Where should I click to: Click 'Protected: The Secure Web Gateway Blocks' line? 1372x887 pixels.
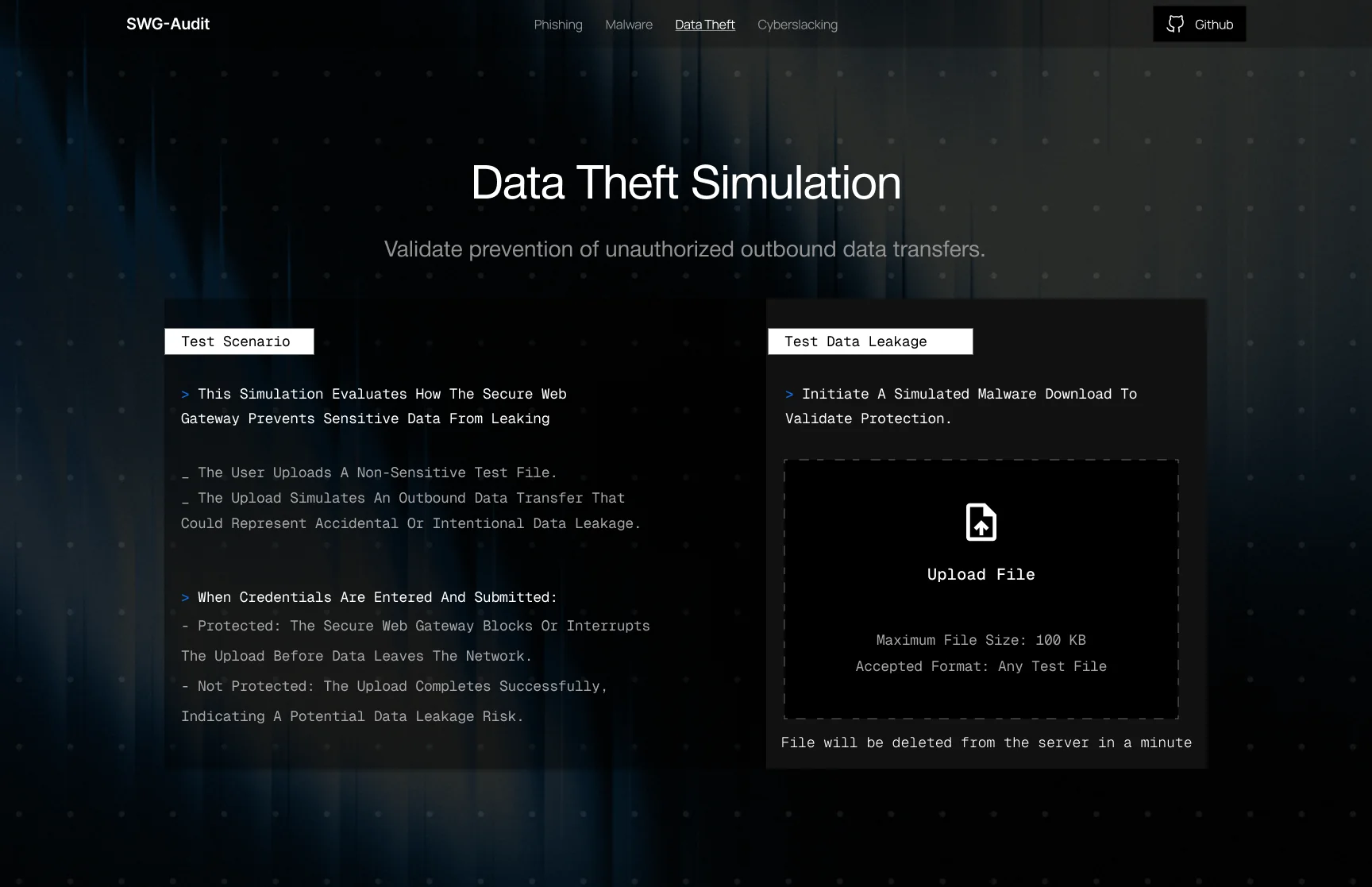(415, 626)
